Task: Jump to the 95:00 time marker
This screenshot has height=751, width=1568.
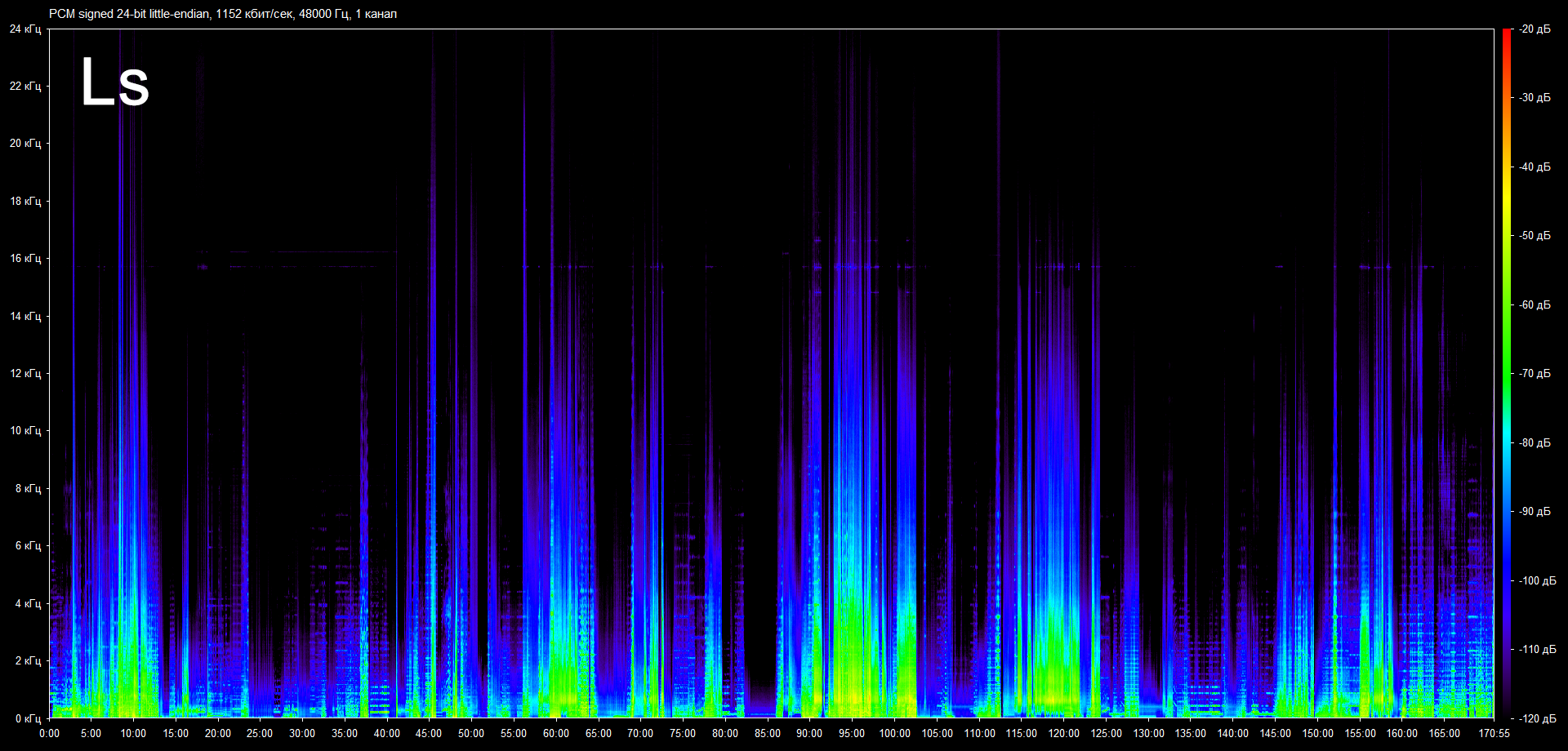Action: [x=851, y=733]
